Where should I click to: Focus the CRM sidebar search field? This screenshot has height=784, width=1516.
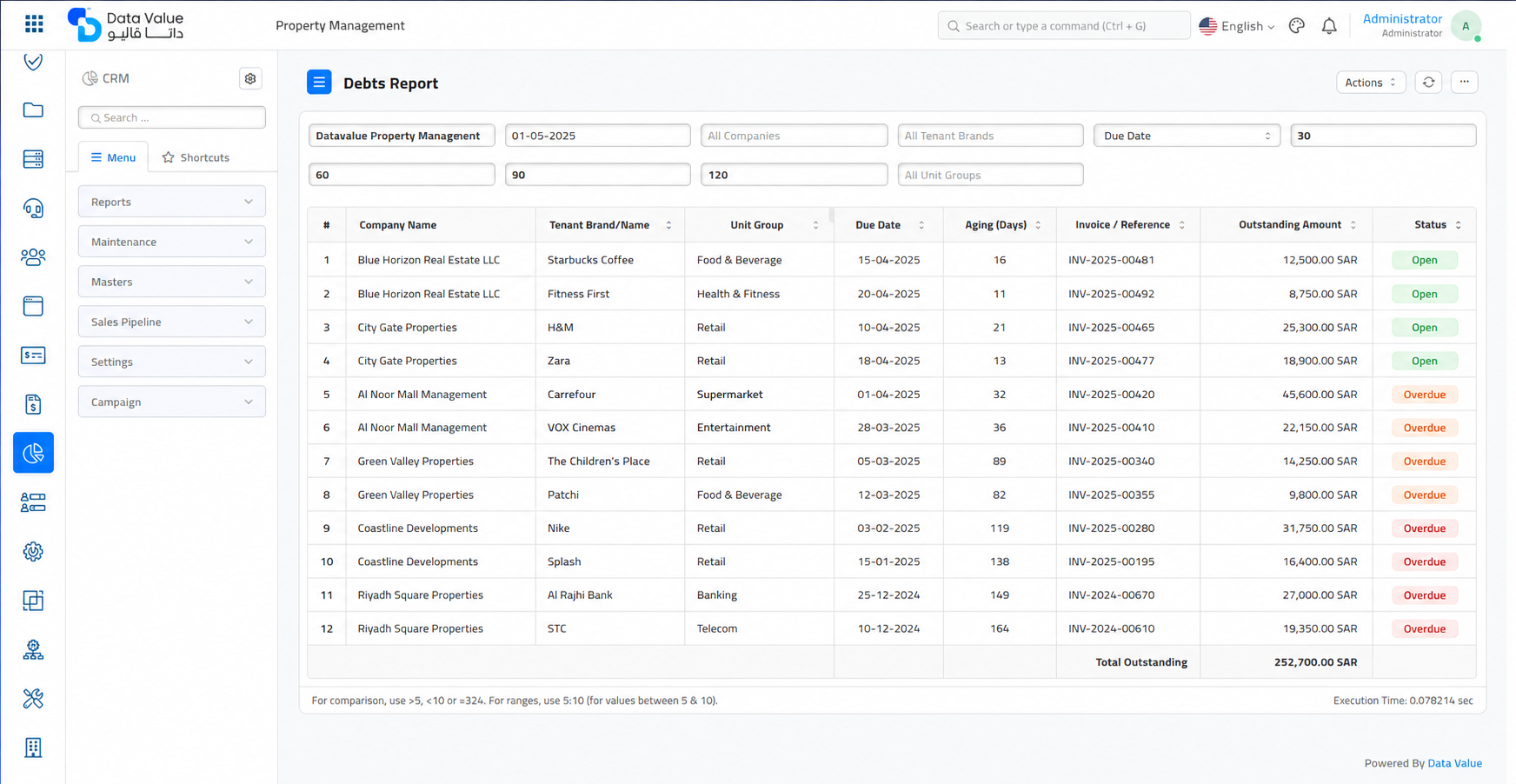click(x=172, y=117)
